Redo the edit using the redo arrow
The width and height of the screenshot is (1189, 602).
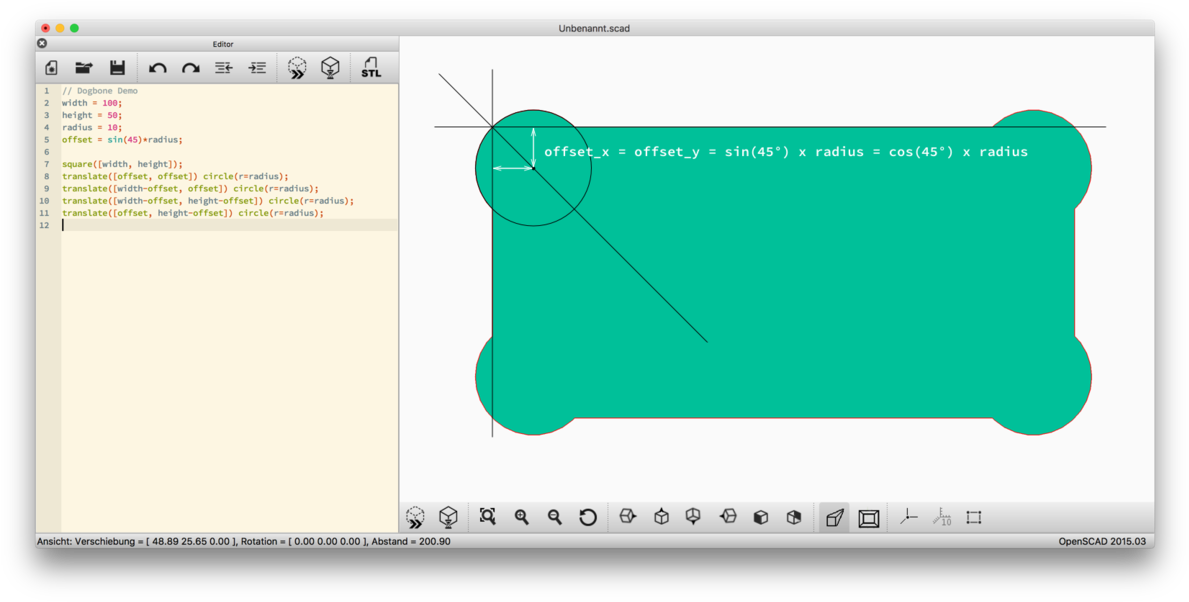click(190, 68)
